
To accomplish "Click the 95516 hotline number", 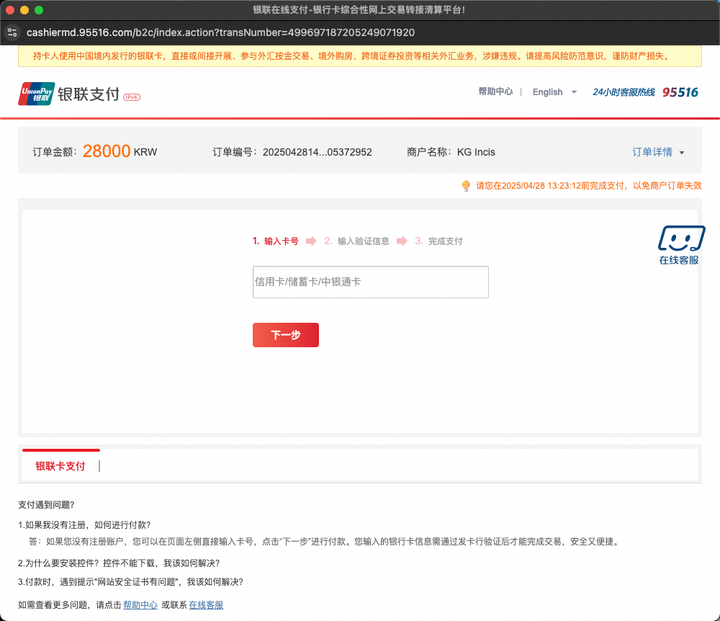I will [680, 92].
